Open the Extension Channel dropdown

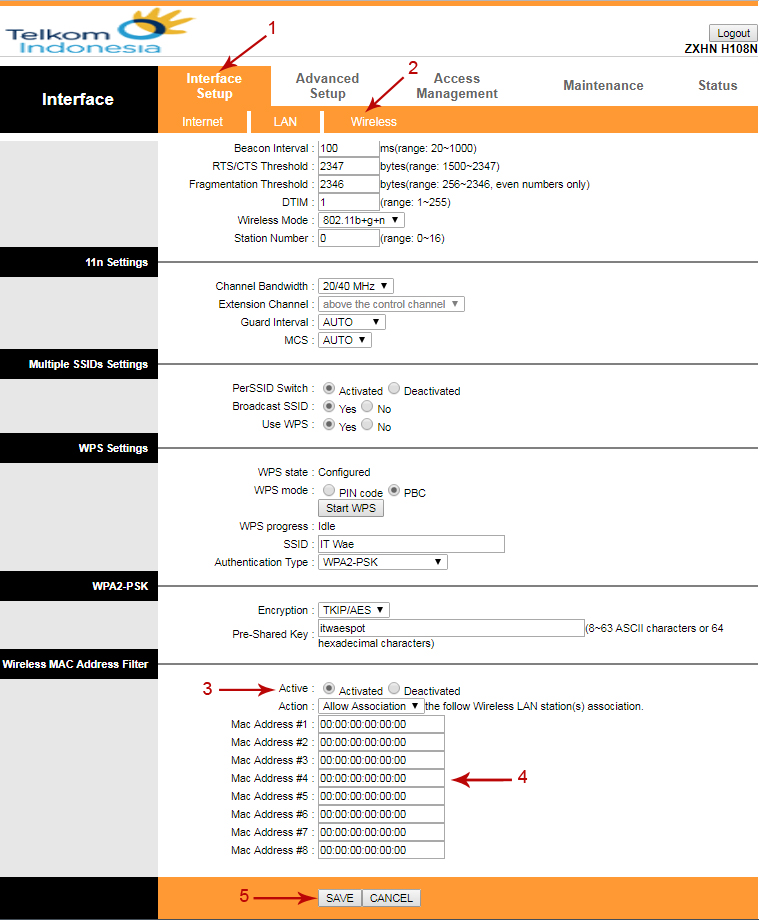pyautogui.click(x=391, y=304)
